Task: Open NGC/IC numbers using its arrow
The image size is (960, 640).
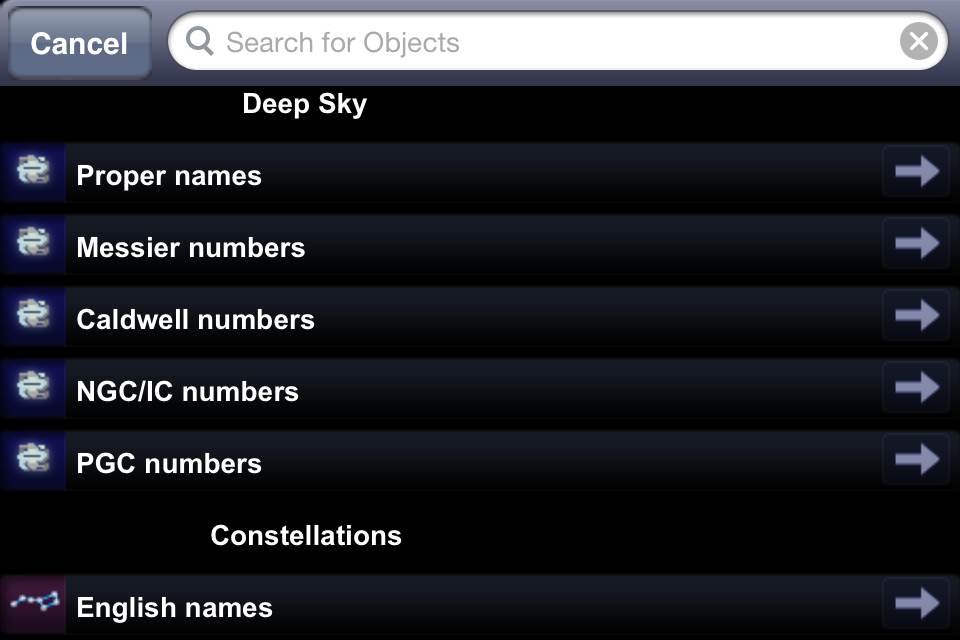Action: pyautogui.click(x=916, y=388)
